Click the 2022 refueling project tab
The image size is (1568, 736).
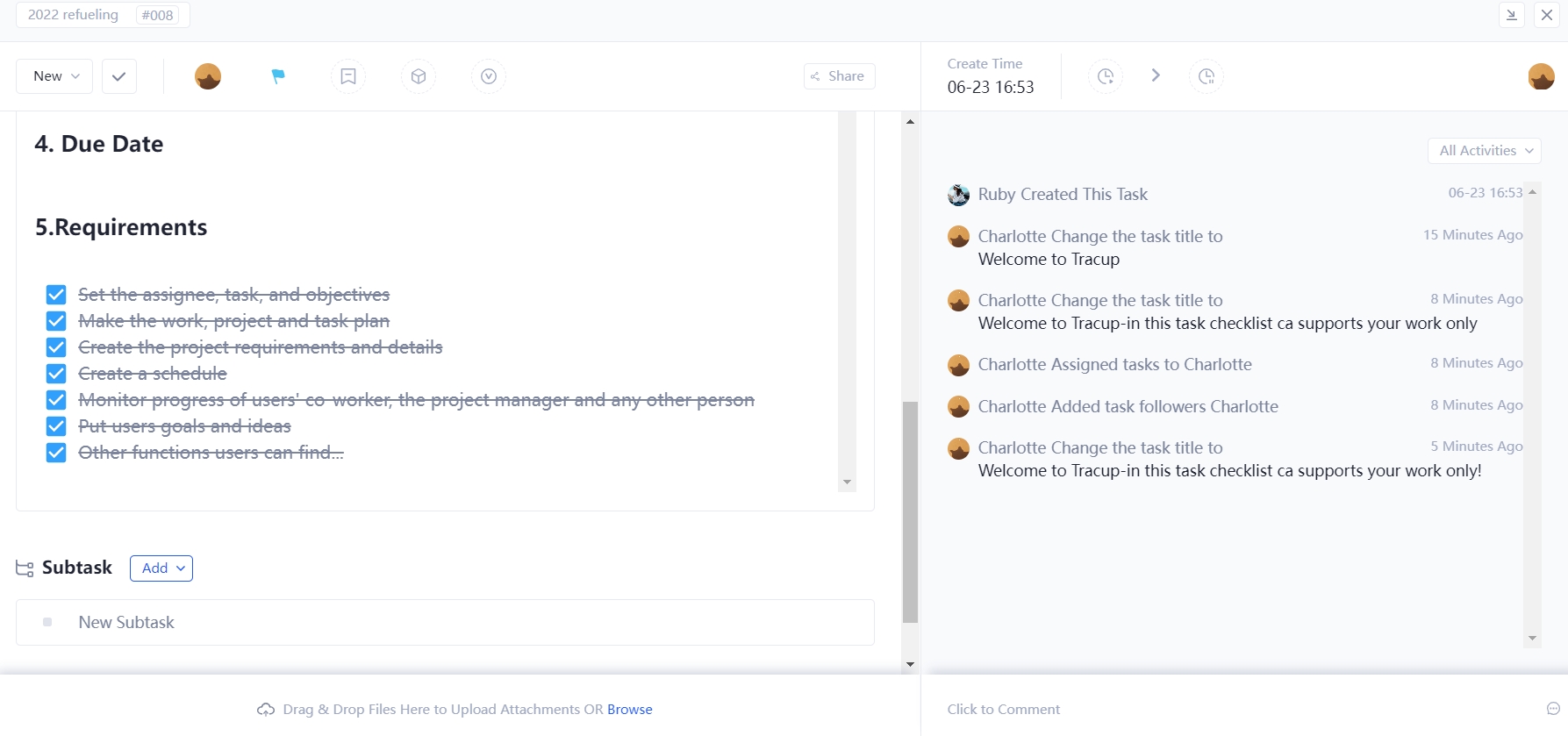(x=74, y=15)
